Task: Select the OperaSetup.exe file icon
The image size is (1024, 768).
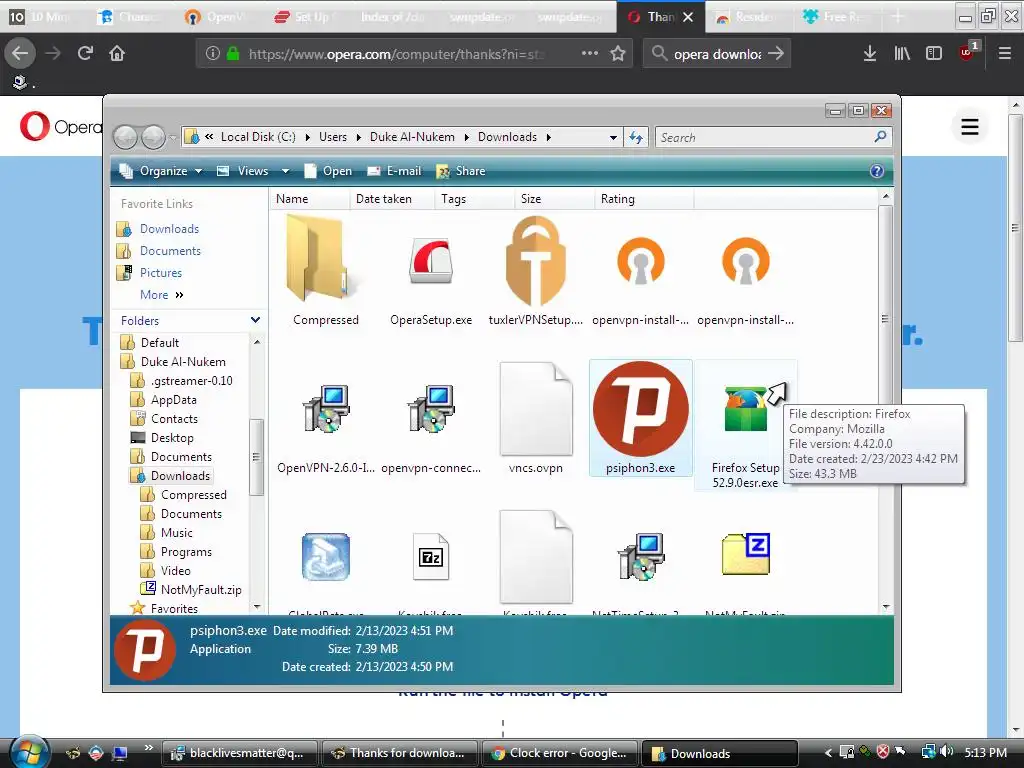Action: [430, 261]
